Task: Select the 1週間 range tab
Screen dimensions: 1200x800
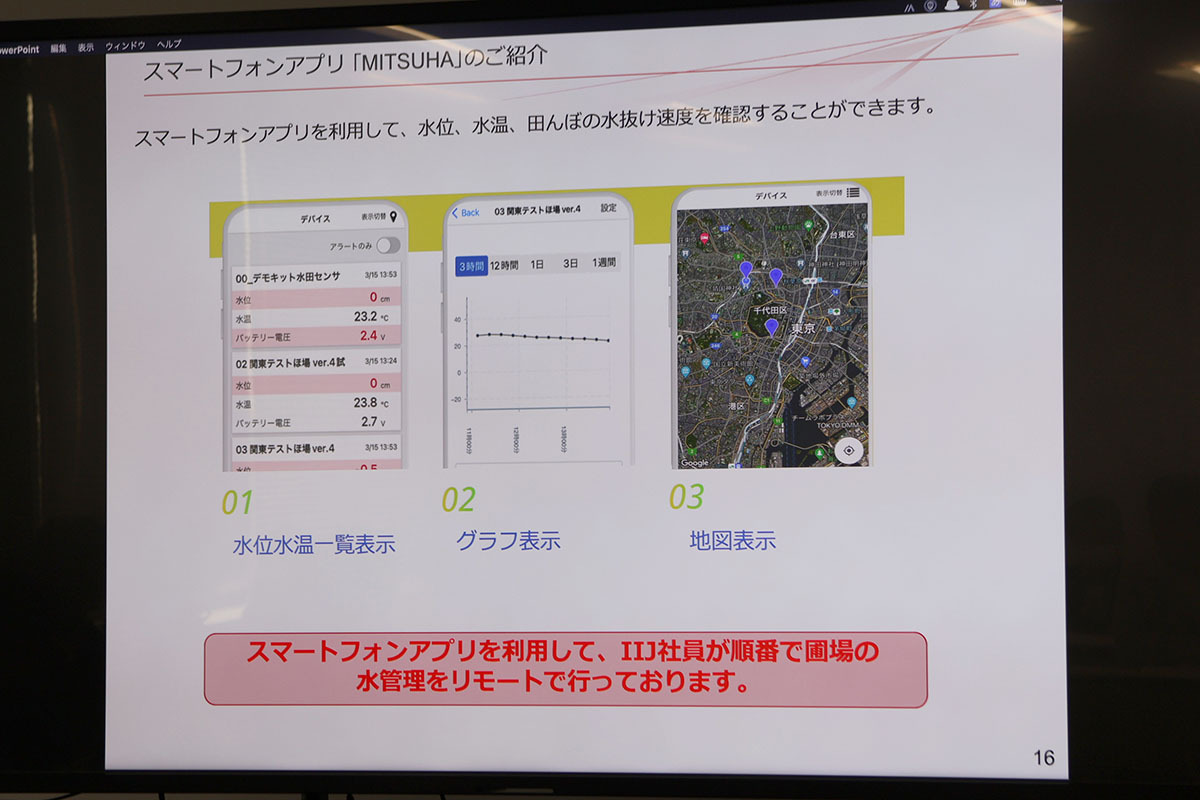Action: click(604, 262)
